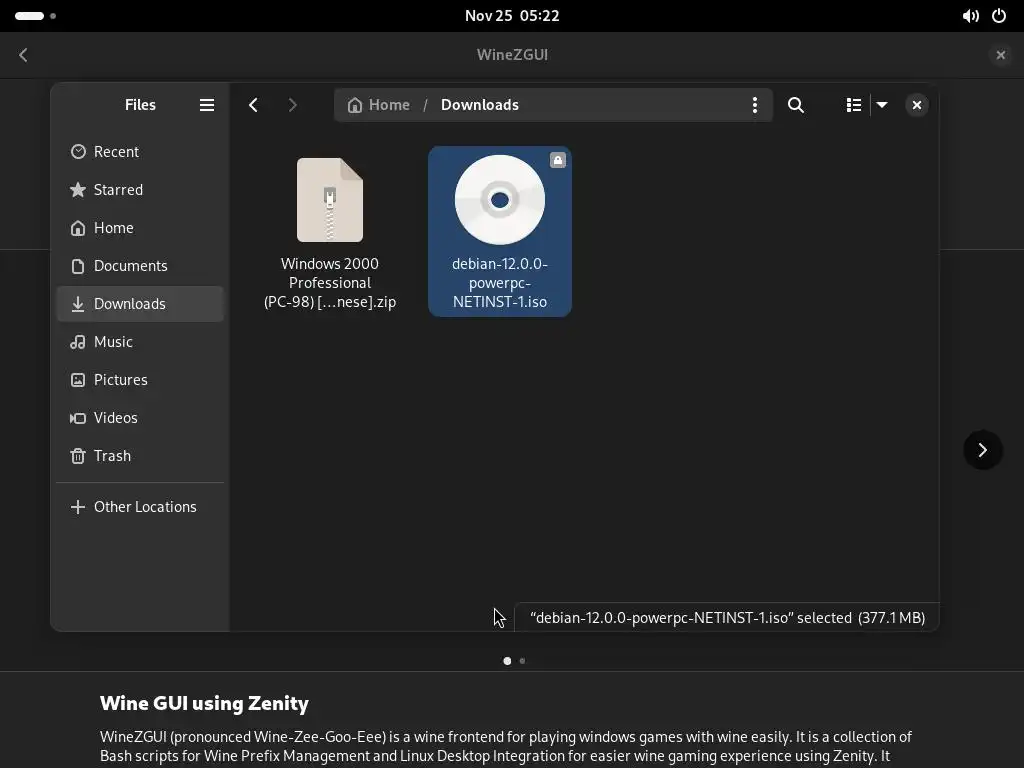
Task: Click the selected-file status bar text
Action: point(727,618)
